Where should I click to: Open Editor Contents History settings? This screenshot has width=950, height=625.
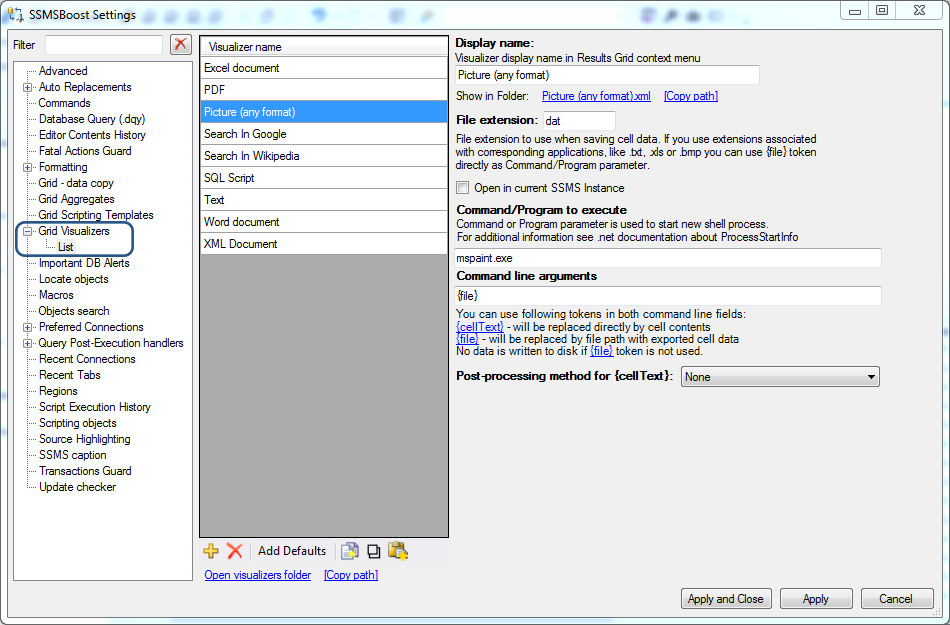[92, 135]
